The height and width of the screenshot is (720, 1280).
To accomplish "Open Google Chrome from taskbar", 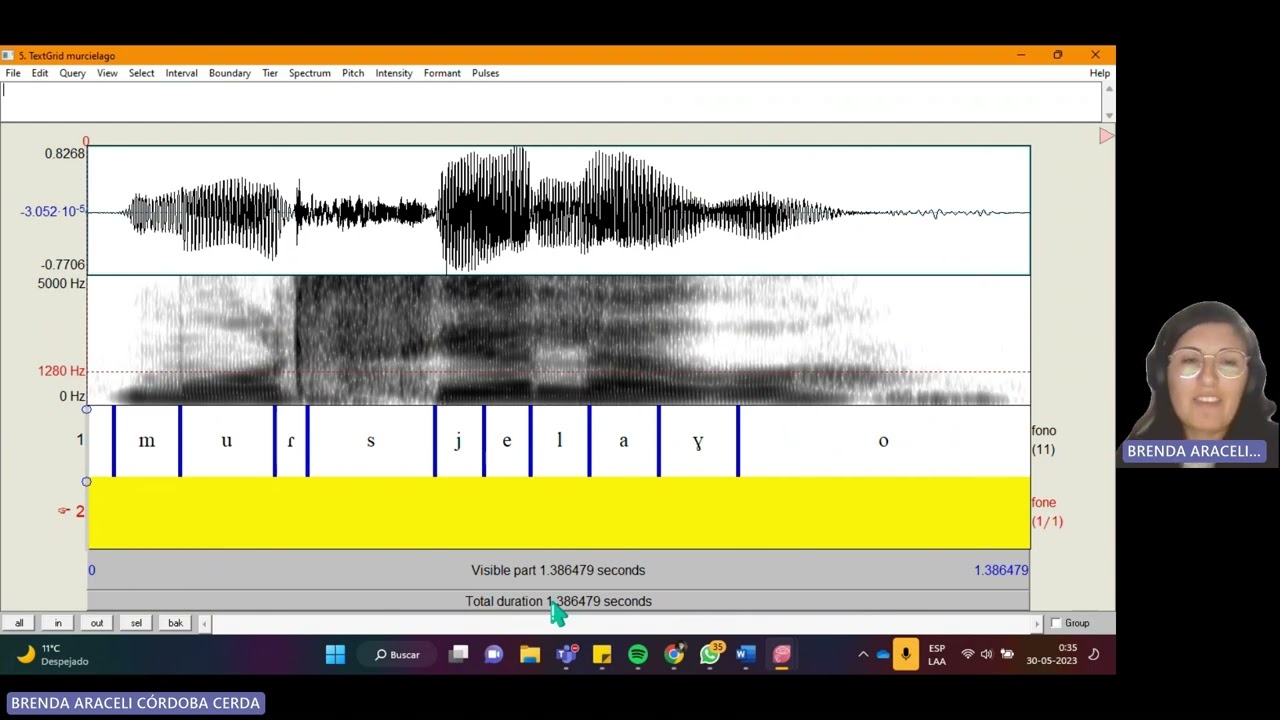I will (x=674, y=655).
